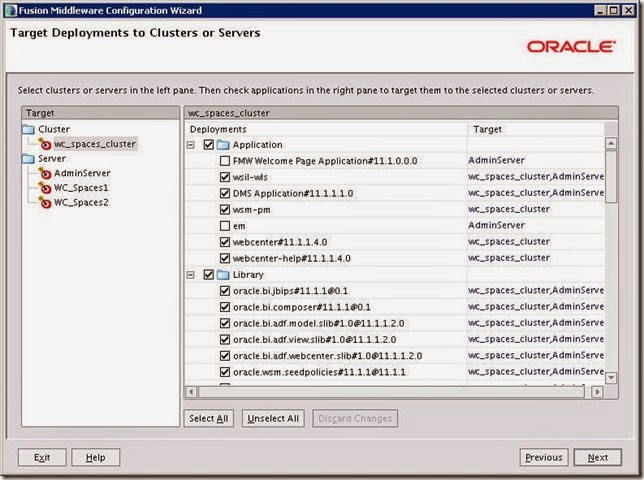Click the 'webcenter#11.1.1.4.0' deployment name
This screenshot has width=644, height=480.
pyautogui.click(x=280, y=242)
